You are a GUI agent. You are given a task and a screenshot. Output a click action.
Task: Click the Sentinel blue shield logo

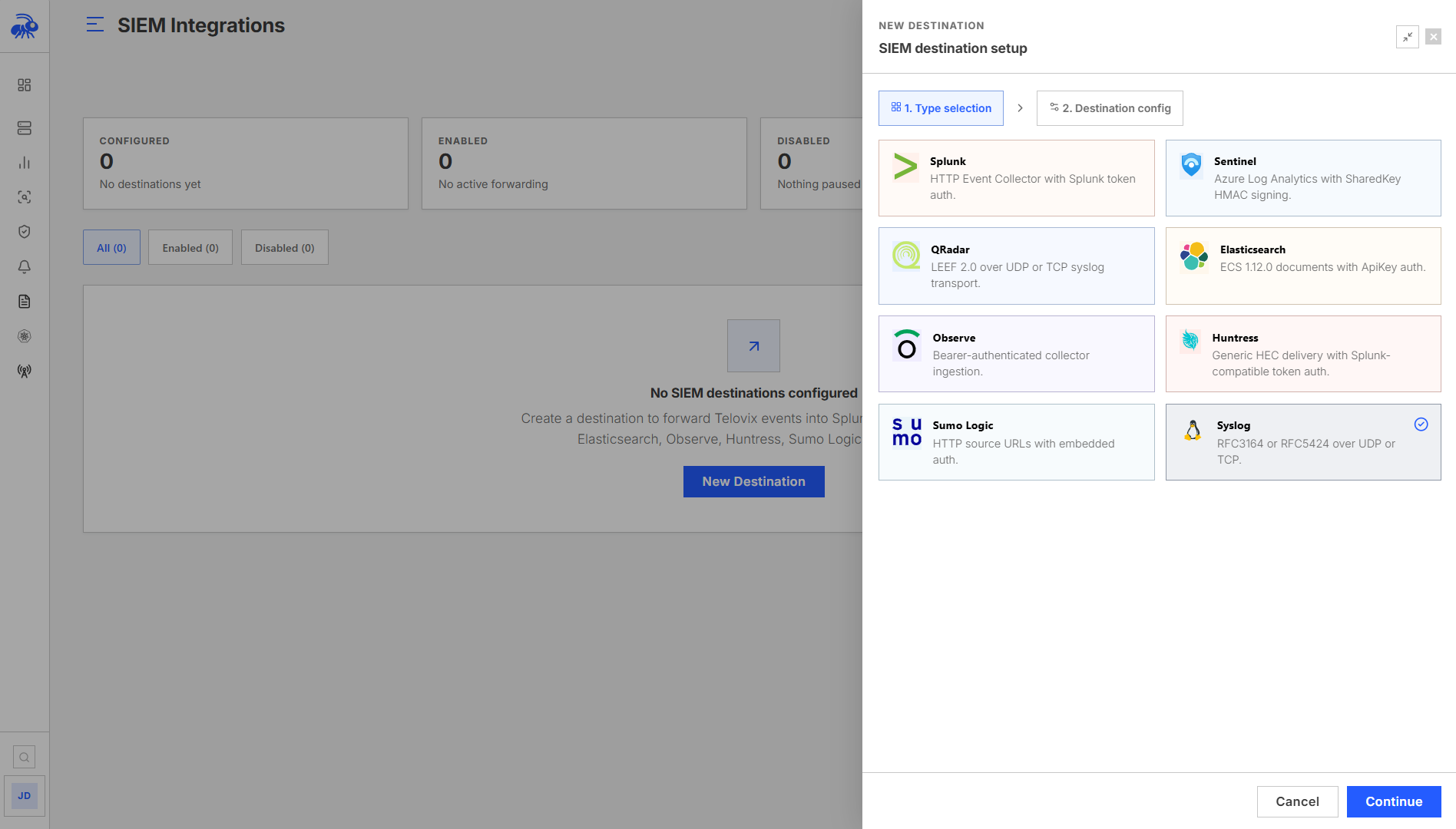click(x=1191, y=164)
